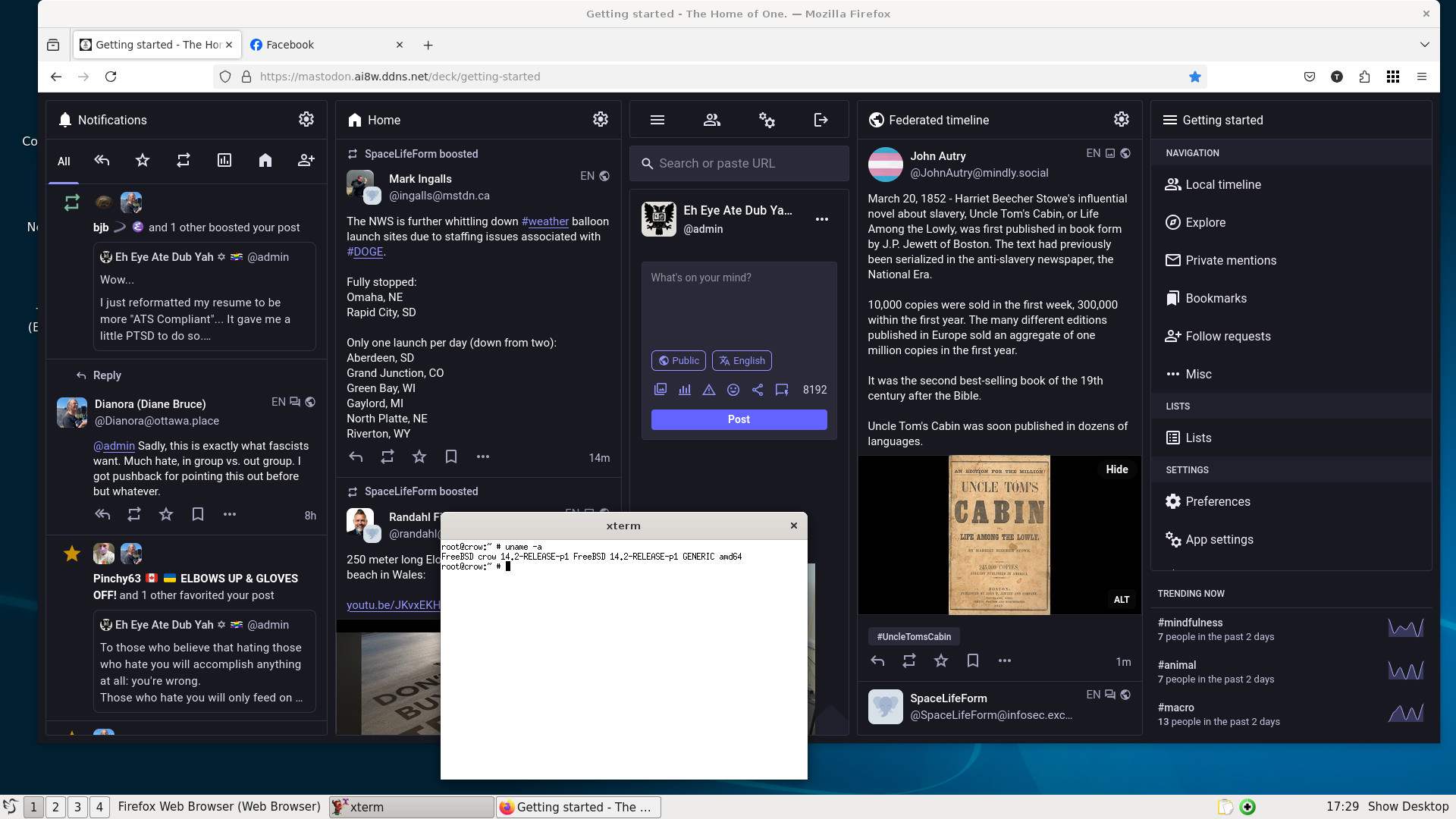Click the Post button
The image size is (1456, 819).
(x=739, y=419)
